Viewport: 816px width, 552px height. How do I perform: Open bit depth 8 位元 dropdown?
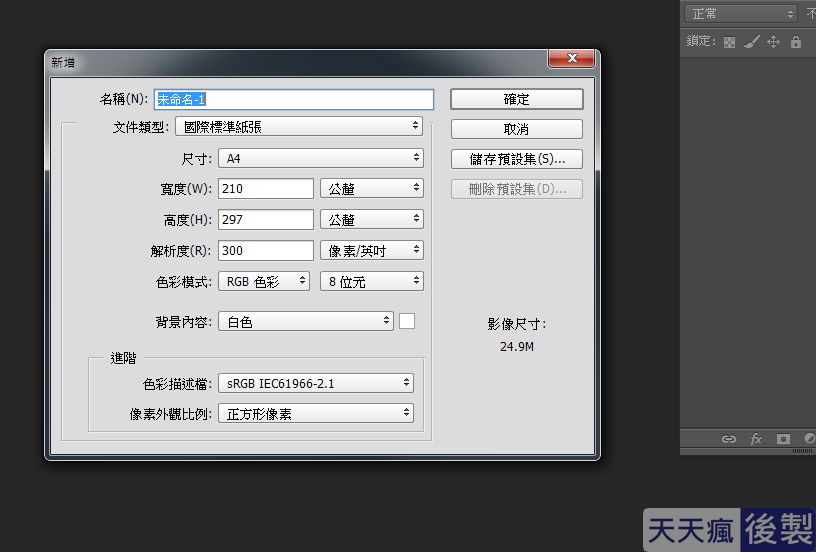click(x=372, y=281)
